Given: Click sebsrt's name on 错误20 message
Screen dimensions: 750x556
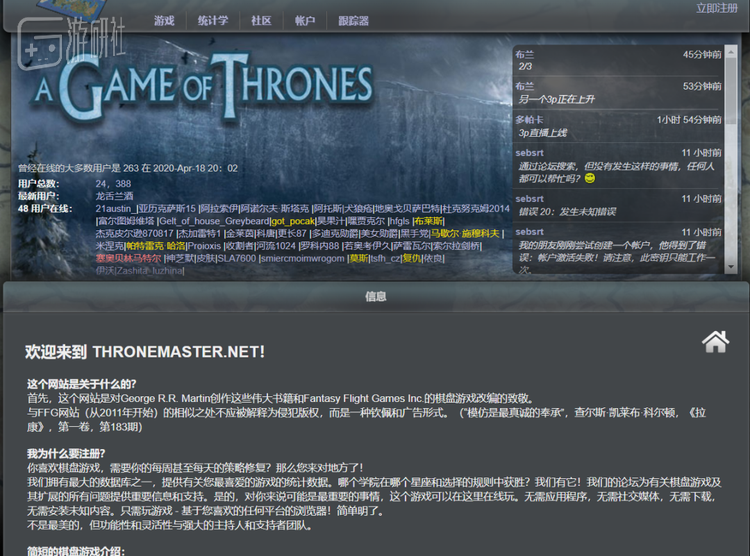Looking at the screenshot, I should click(x=529, y=199).
